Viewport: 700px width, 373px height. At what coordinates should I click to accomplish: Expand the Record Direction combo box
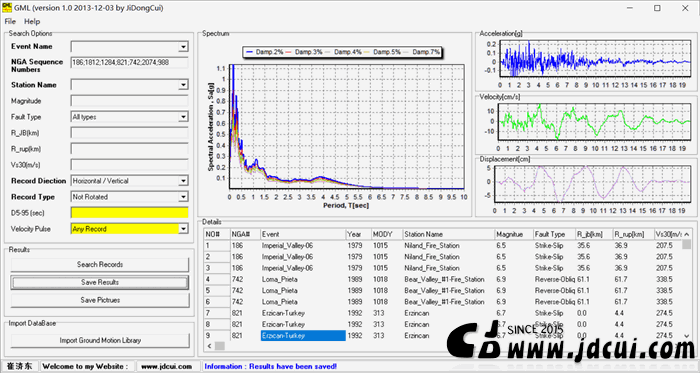pos(183,181)
